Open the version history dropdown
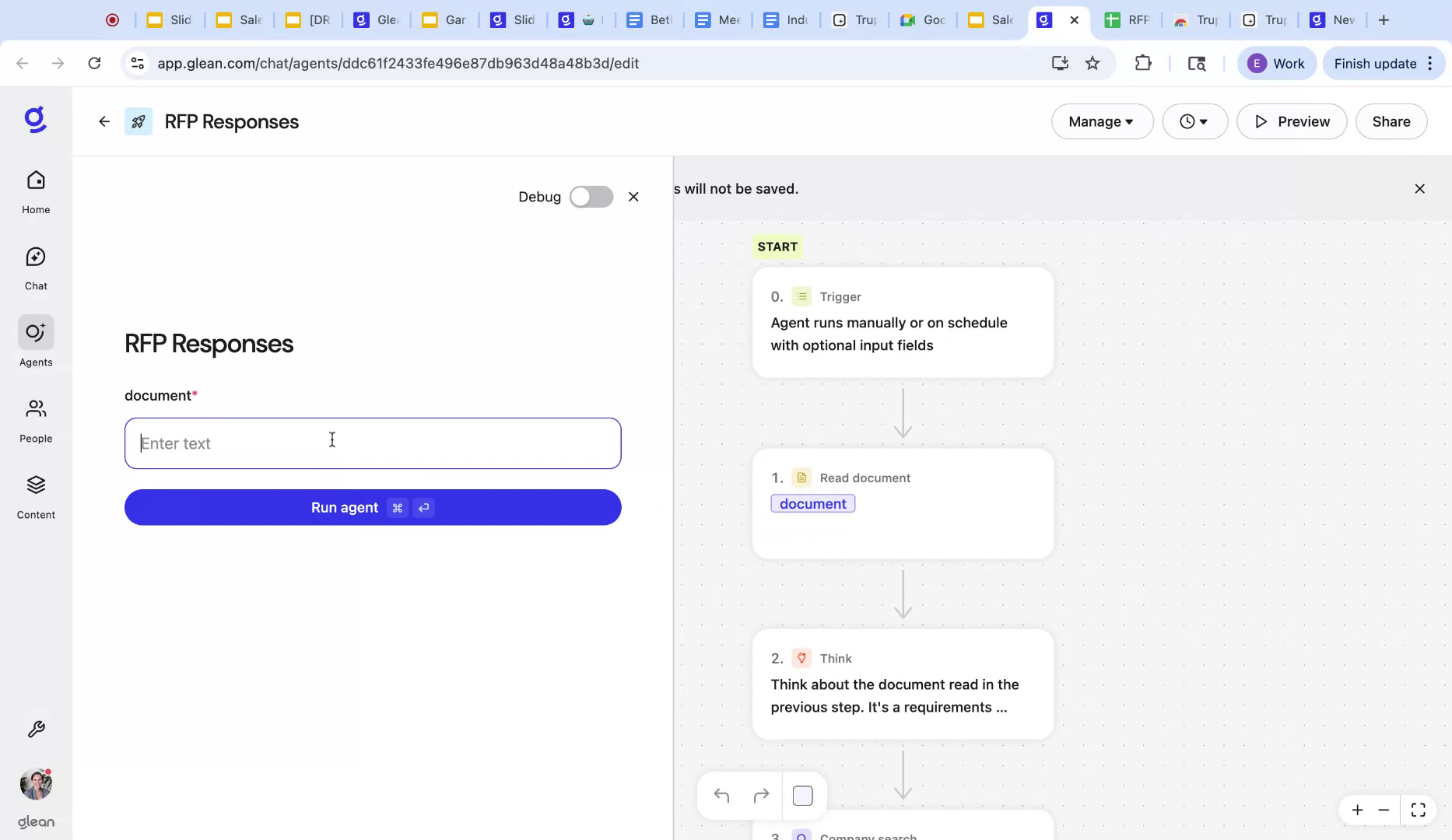The height and width of the screenshot is (840, 1452). [x=1195, y=121]
